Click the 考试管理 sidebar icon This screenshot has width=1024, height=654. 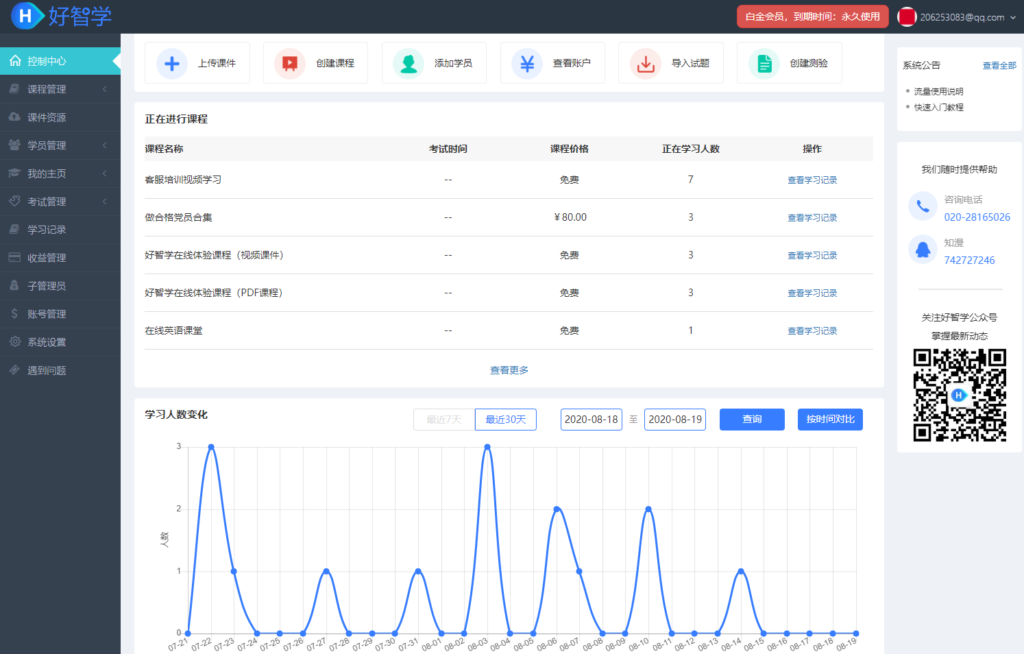14,201
